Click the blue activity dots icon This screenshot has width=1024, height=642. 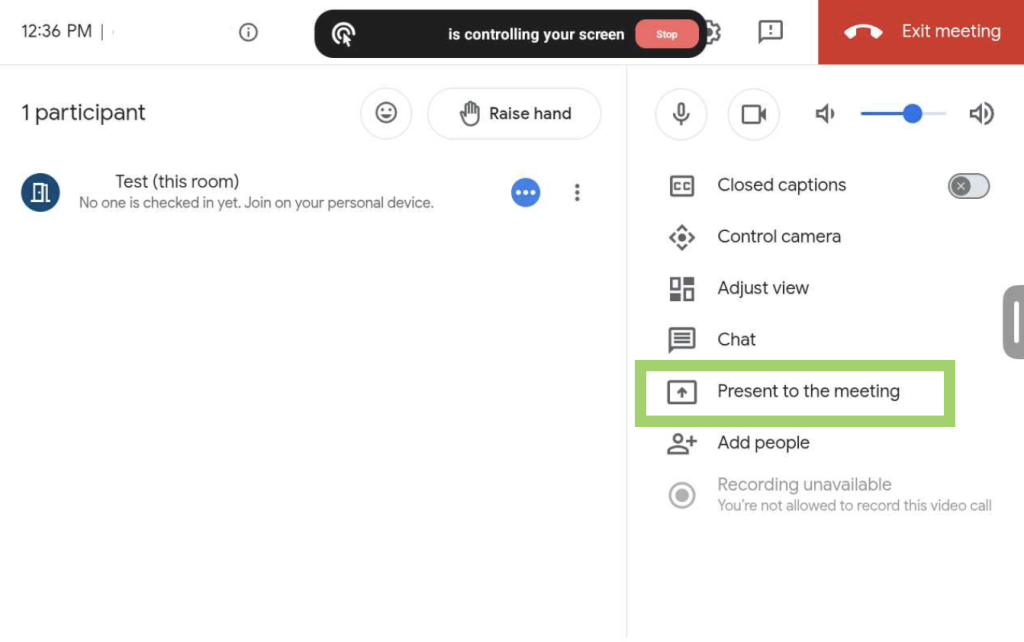click(526, 192)
